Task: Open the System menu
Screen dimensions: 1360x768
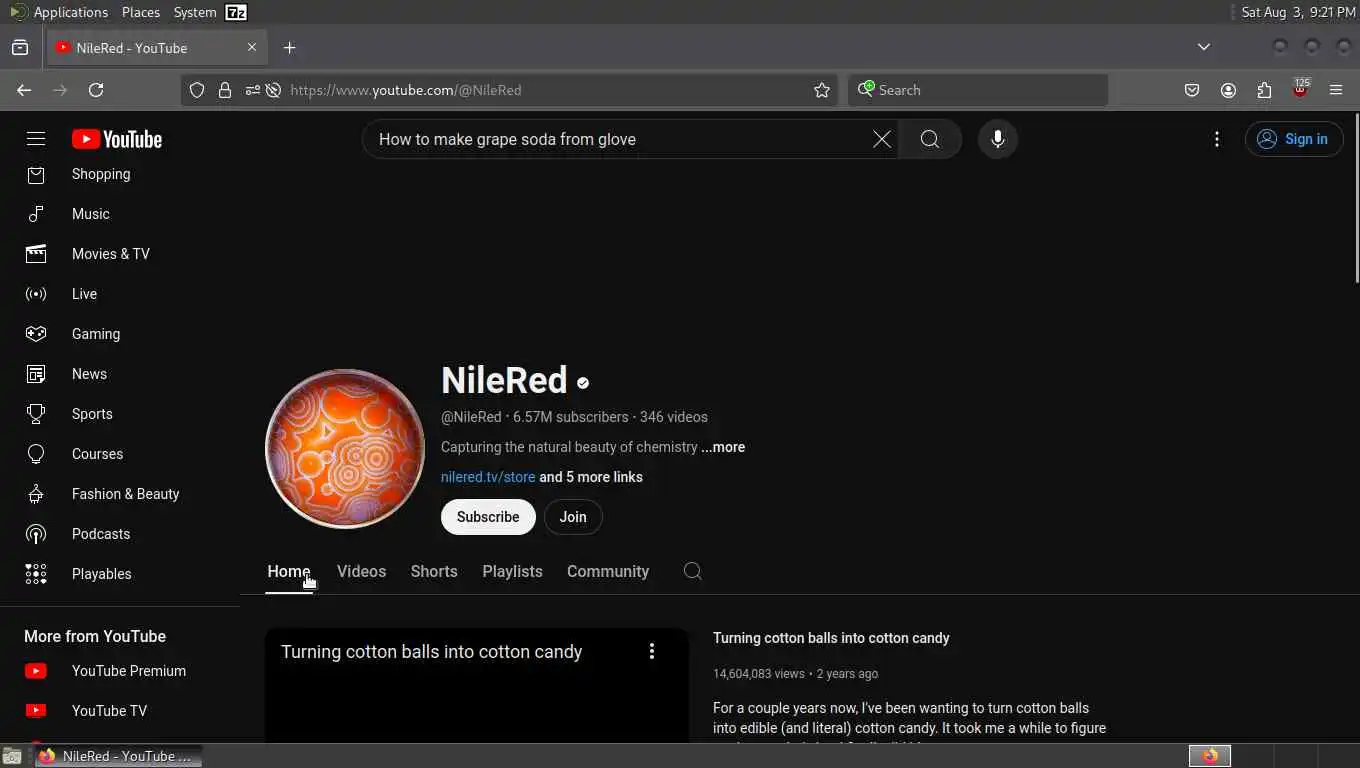Action: [x=195, y=12]
